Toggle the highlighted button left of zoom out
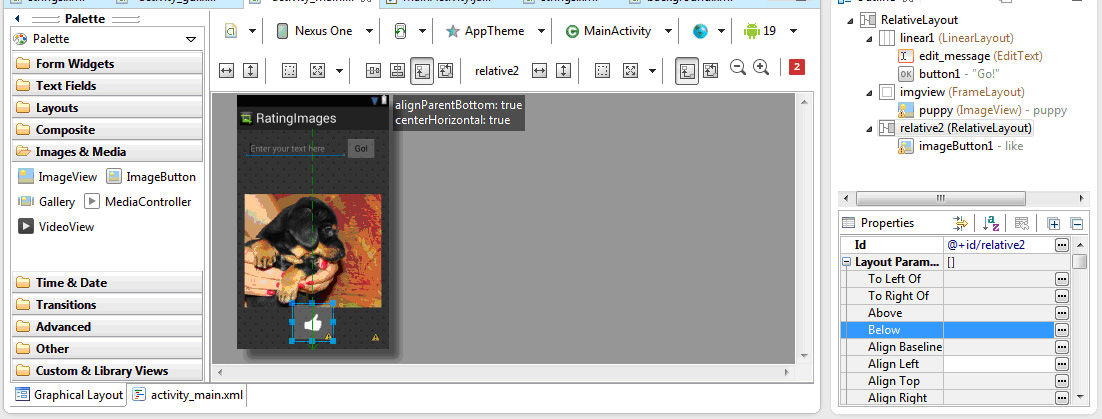The width and height of the screenshot is (1102, 419). pyautogui.click(x=687, y=70)
